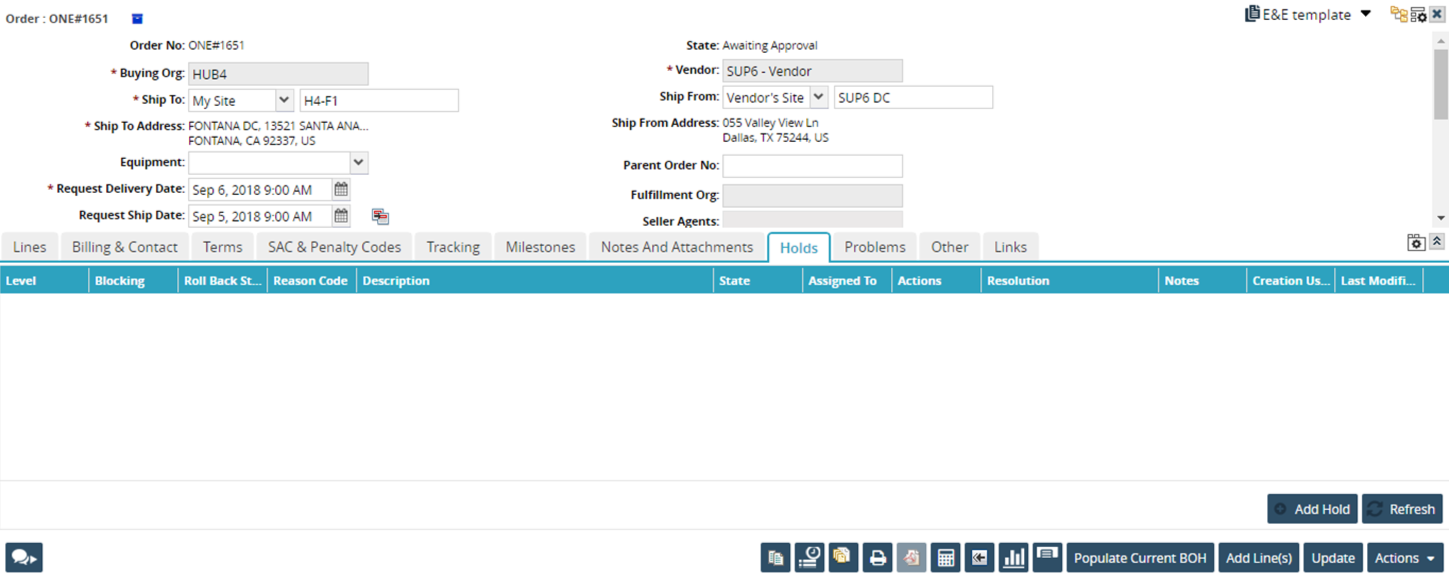Screen dimensions: 1449x578
Task: Switch to the Billing & Contact tab
Action: click(x=125, y=247)
